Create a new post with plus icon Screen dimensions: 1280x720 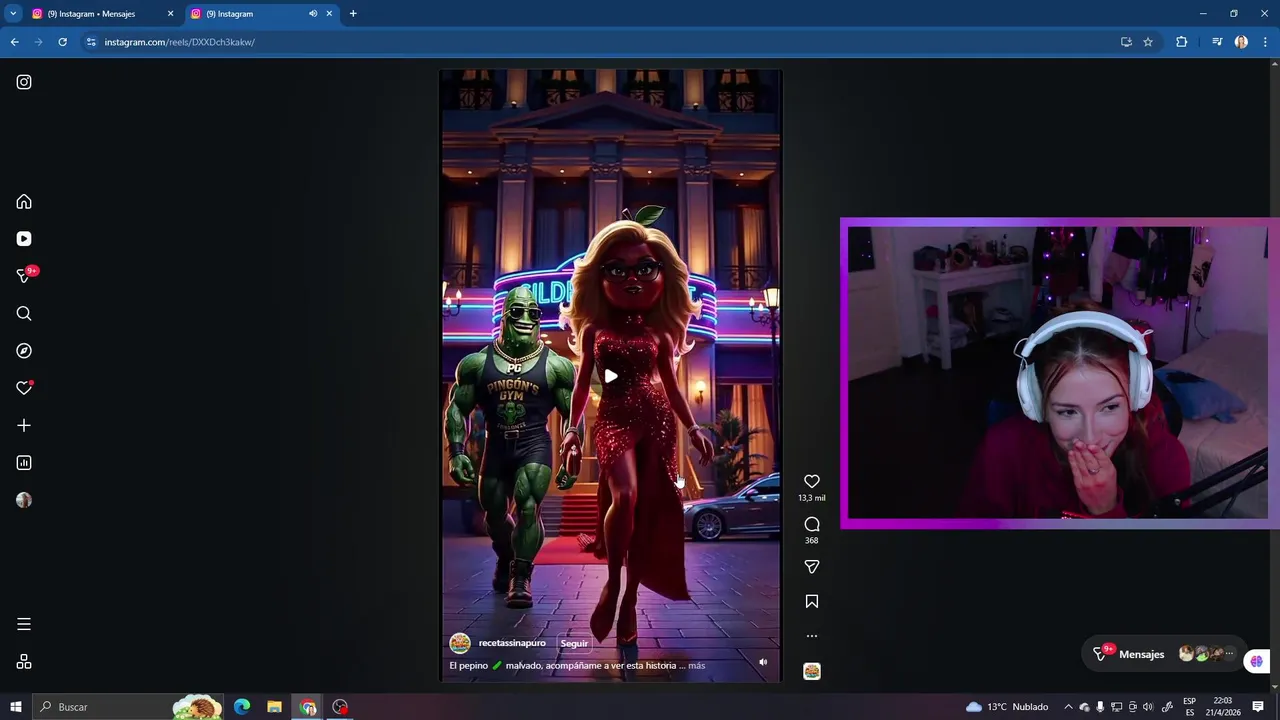[24, 425]
